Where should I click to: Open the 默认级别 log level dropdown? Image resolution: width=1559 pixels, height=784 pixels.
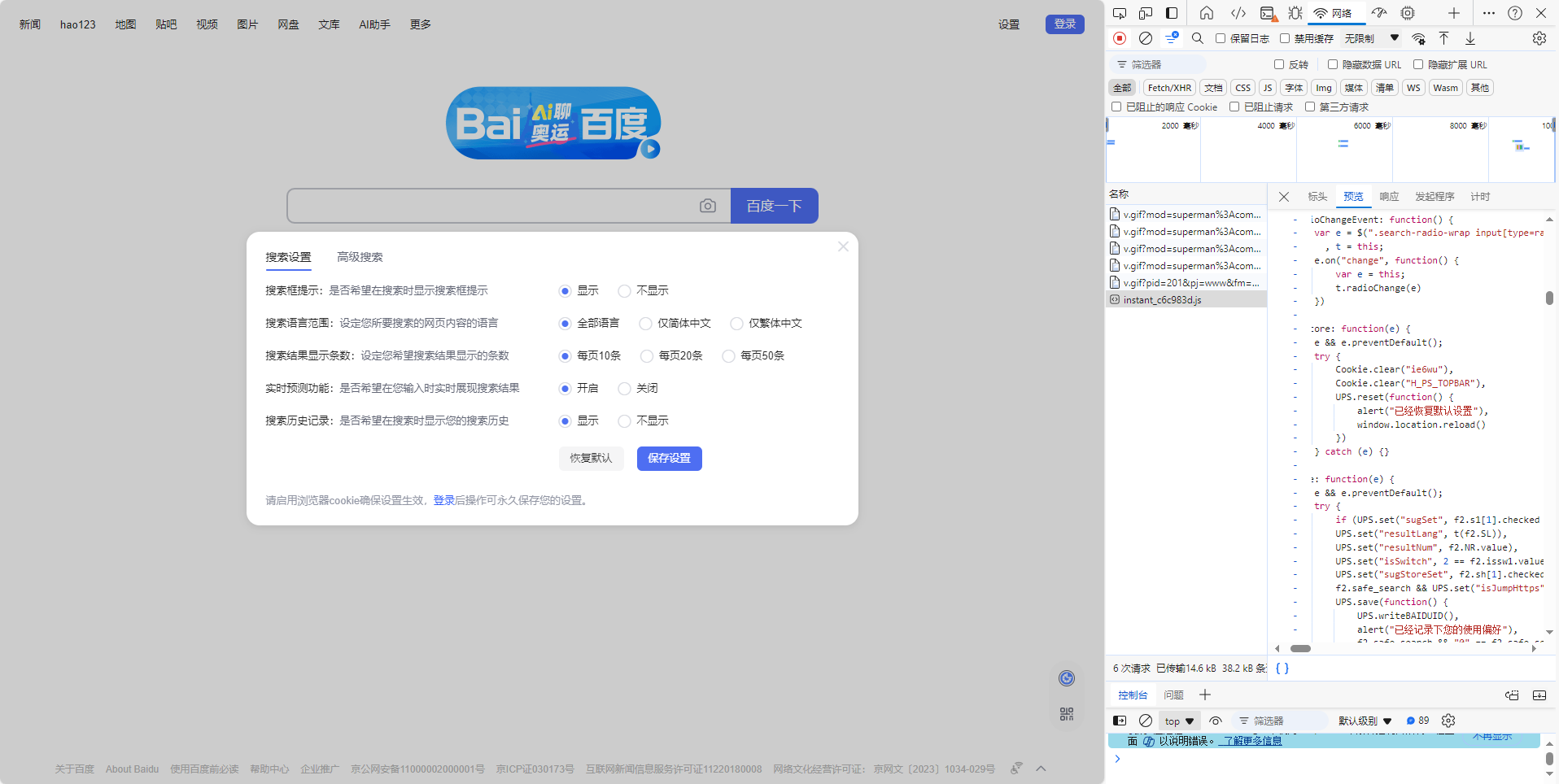tap(1365, 721)
